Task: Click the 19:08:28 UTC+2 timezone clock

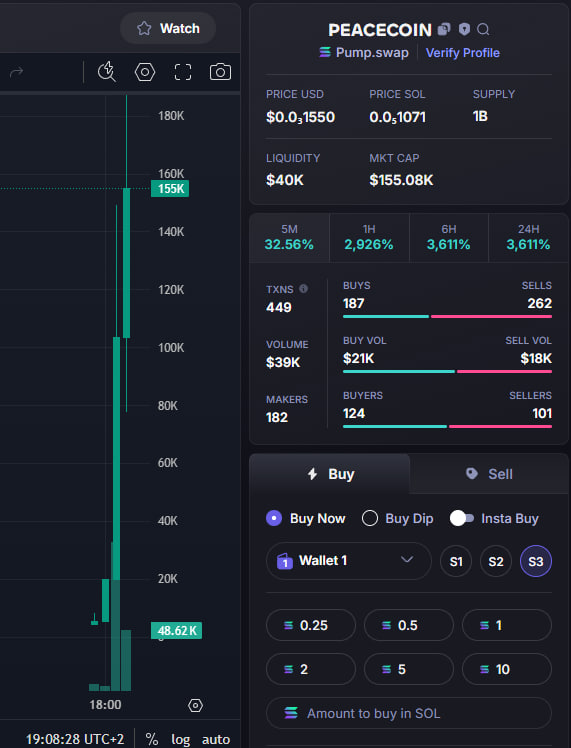Action: click(x=75, y=739)
